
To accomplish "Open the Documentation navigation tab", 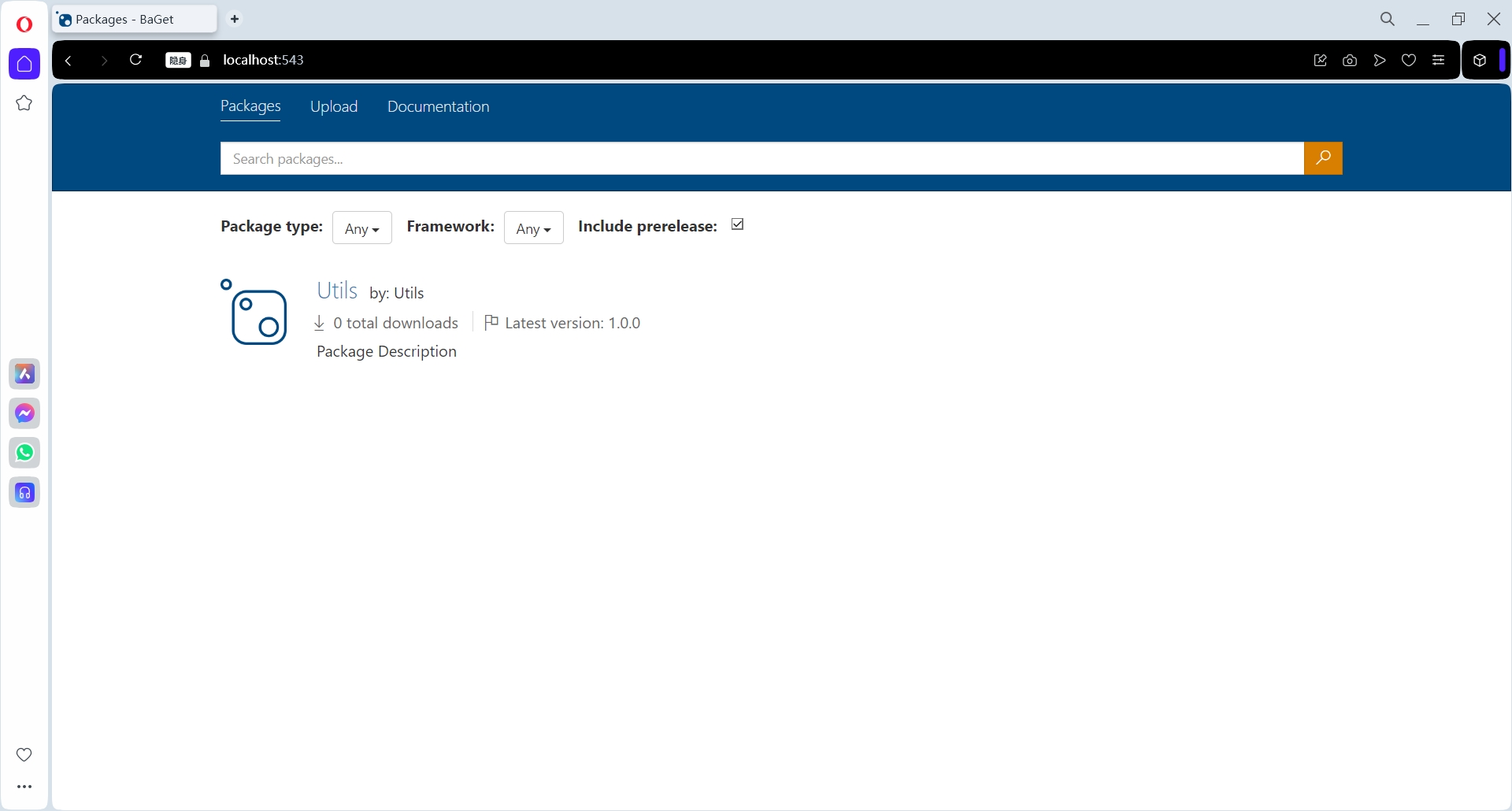I will [439, 106].
